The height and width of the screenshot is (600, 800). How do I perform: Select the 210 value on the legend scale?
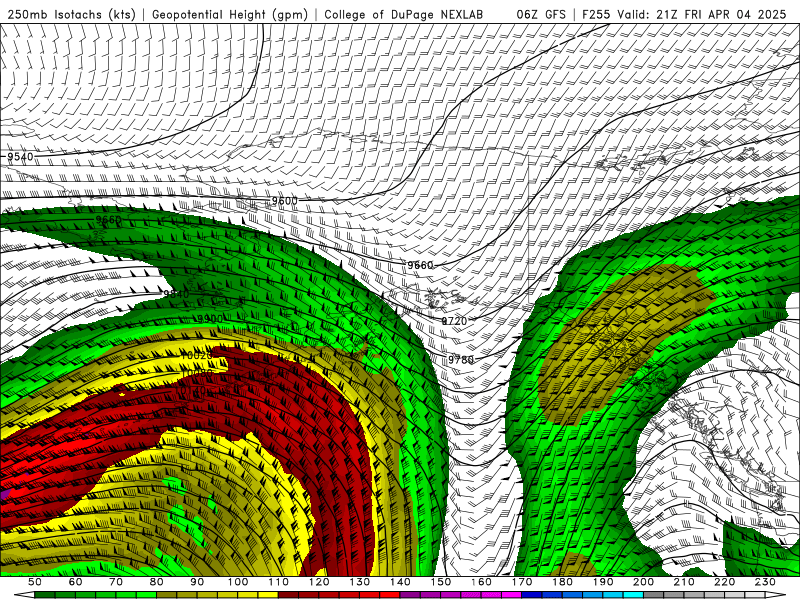[684, 582]
